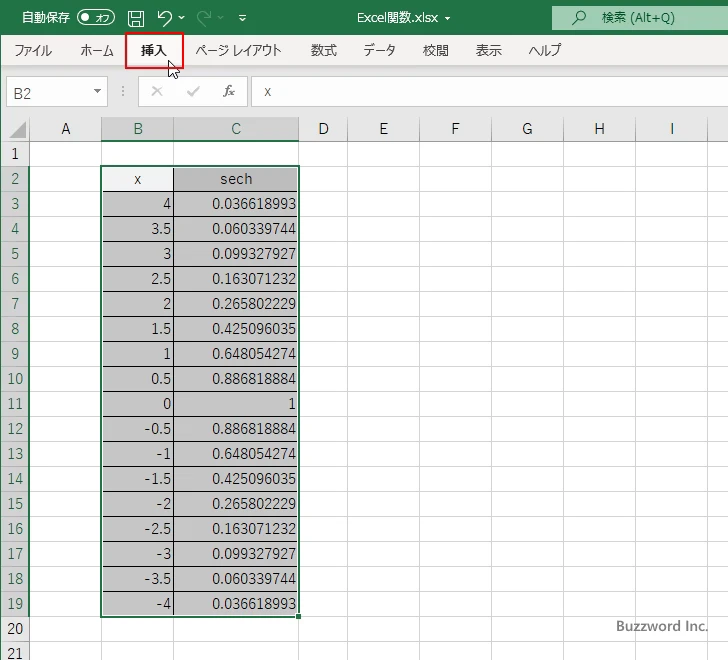Click cell with value 0.265802229 in row 7
Viewport: 728px width, 660px height.
(x=236, y=304)
